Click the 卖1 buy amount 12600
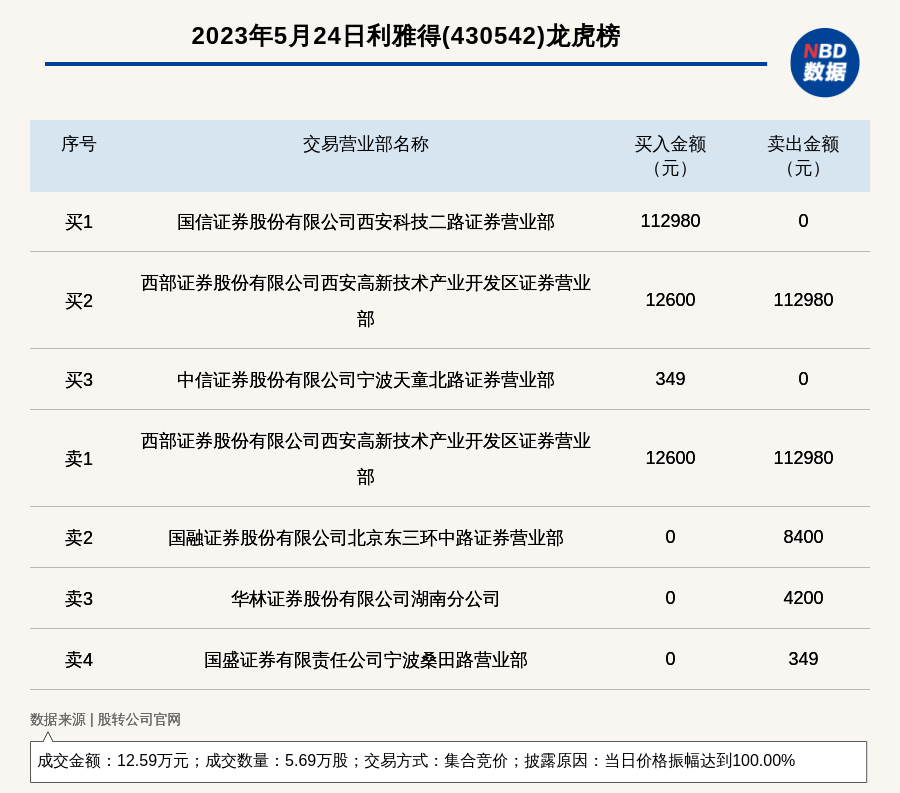 tap(670, 458)
